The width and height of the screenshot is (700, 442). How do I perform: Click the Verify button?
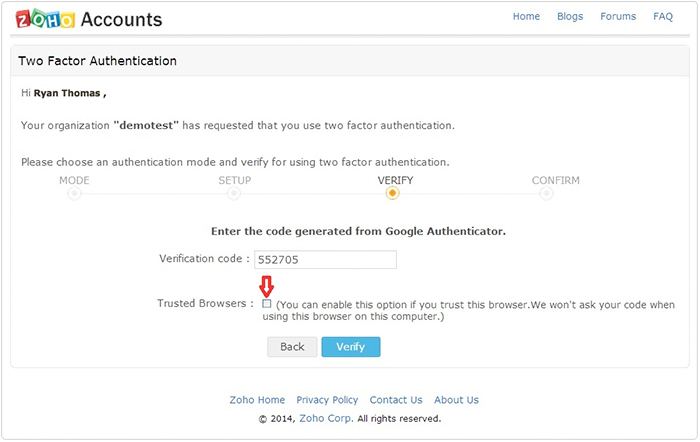tap(350, 347)
